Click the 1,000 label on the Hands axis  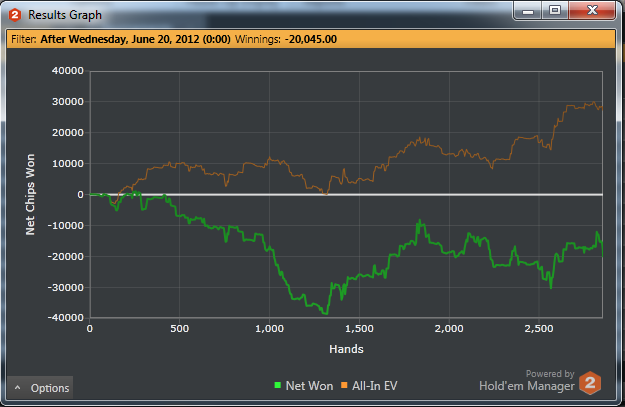coord(270,329)
